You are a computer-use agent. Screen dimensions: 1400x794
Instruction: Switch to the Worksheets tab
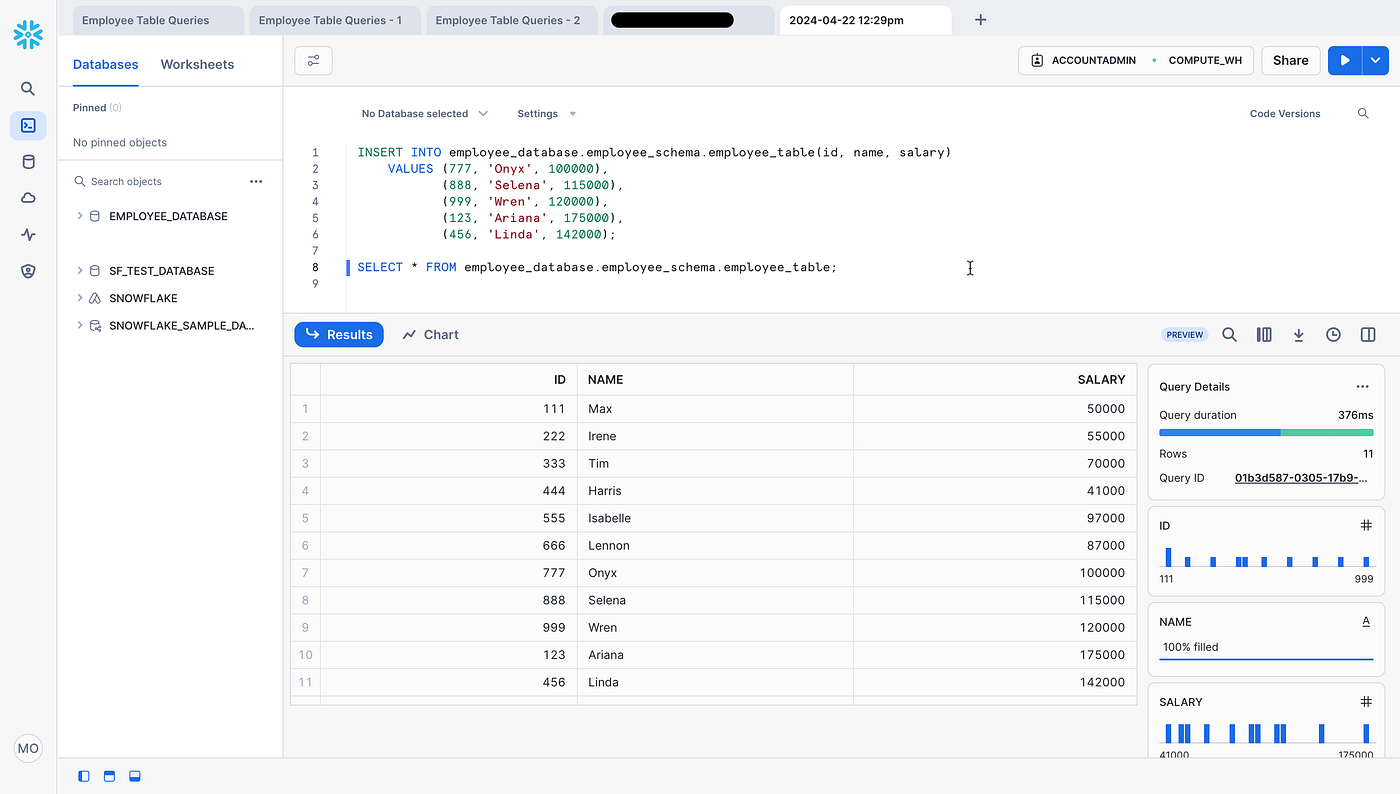(x=197, y=64)
